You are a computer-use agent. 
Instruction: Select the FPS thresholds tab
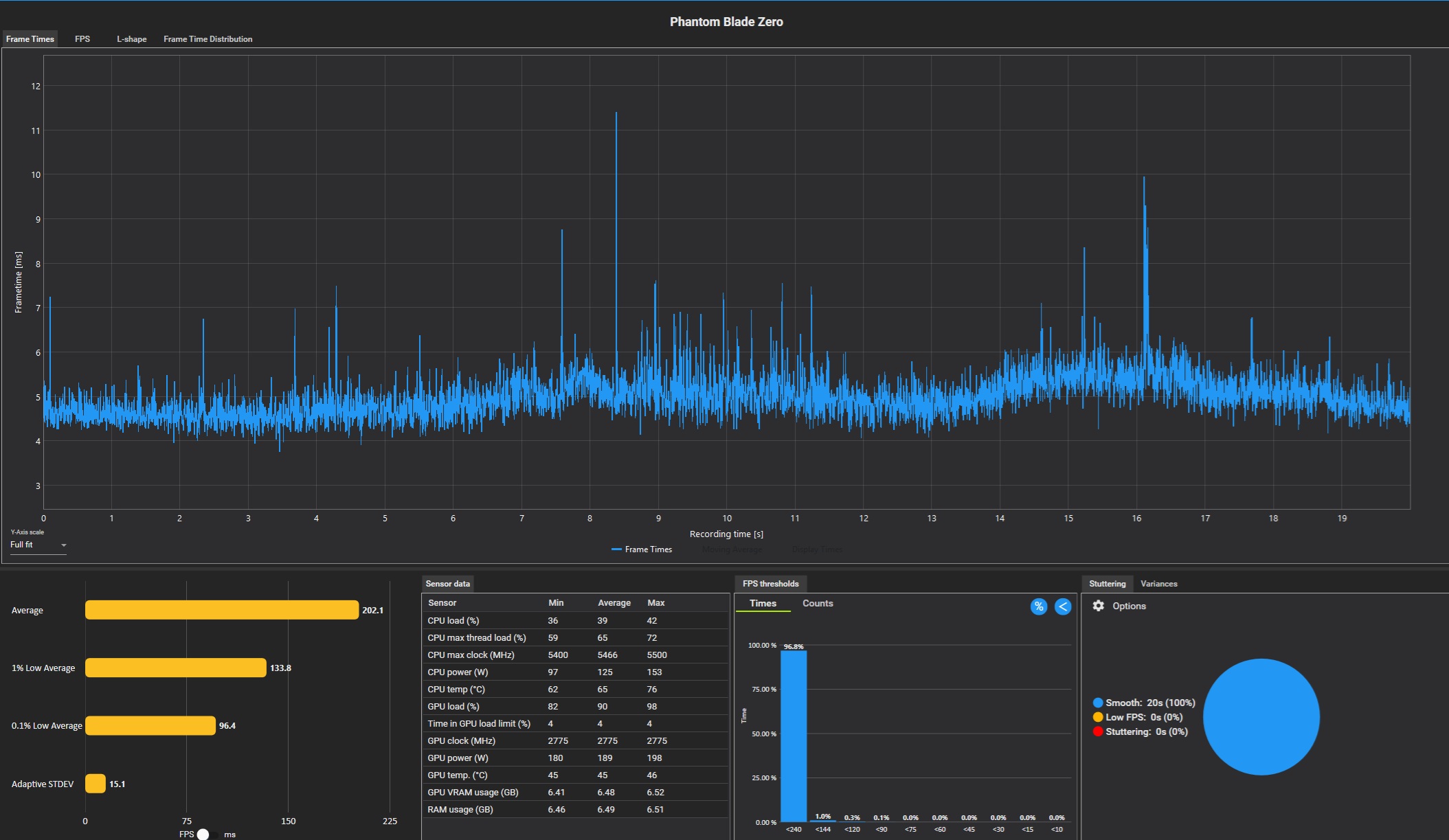tap(770, 584)
